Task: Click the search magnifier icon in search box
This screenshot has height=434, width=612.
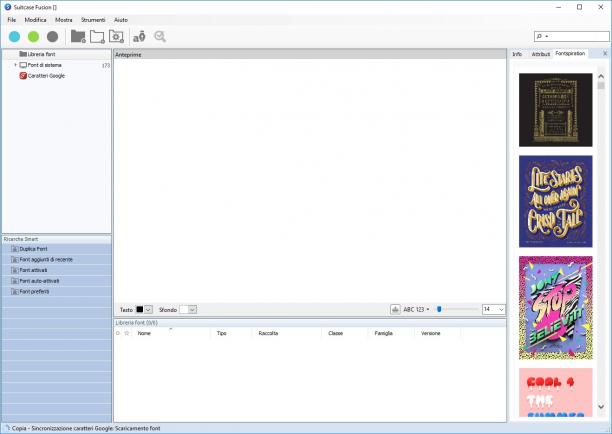Action: coord(539,36)
